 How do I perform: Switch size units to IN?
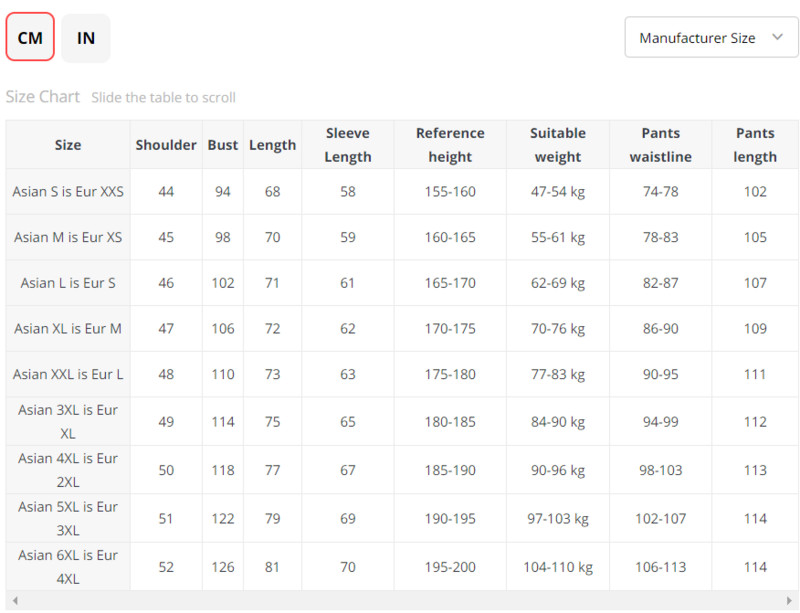86,38
